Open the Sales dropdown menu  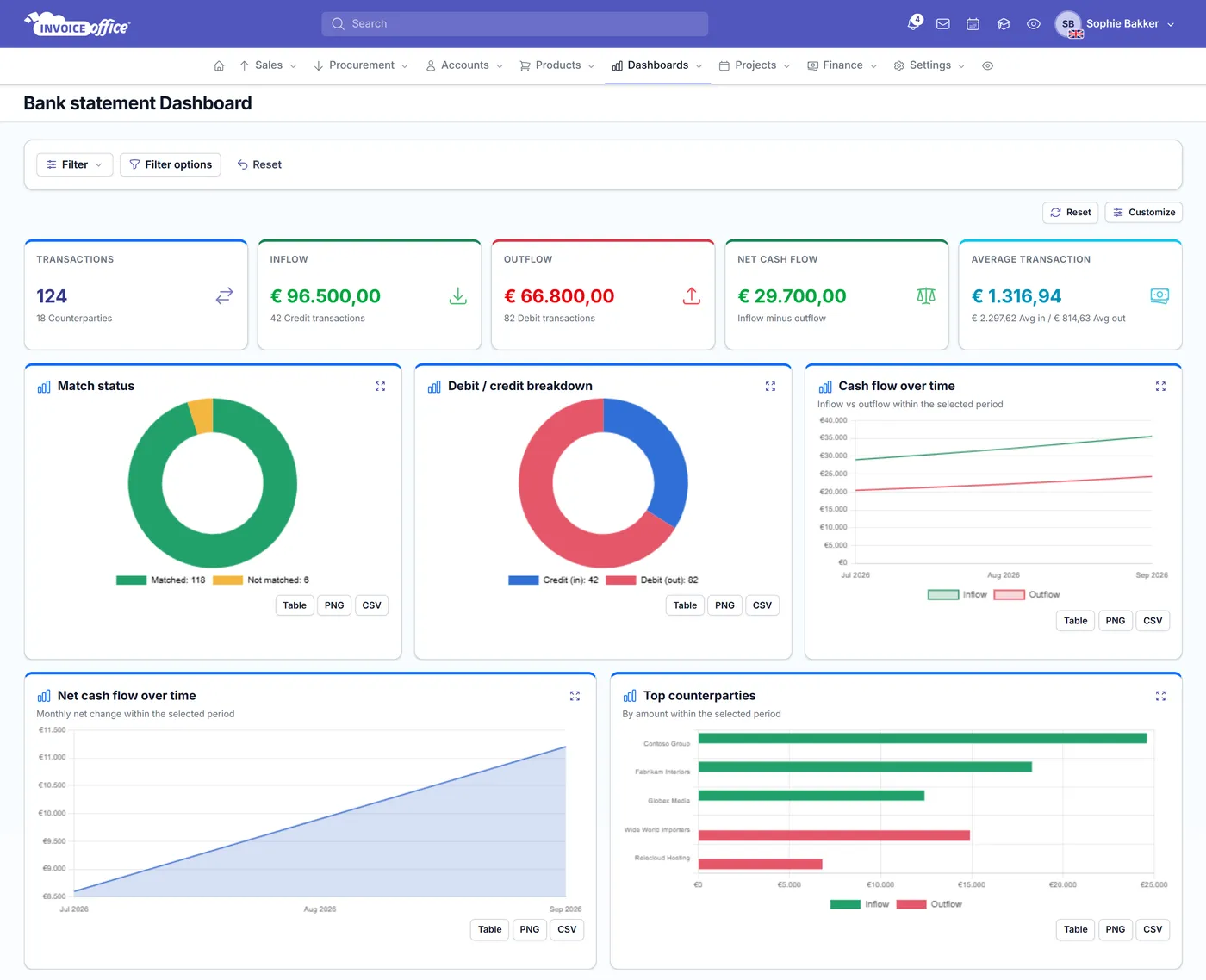268,65
